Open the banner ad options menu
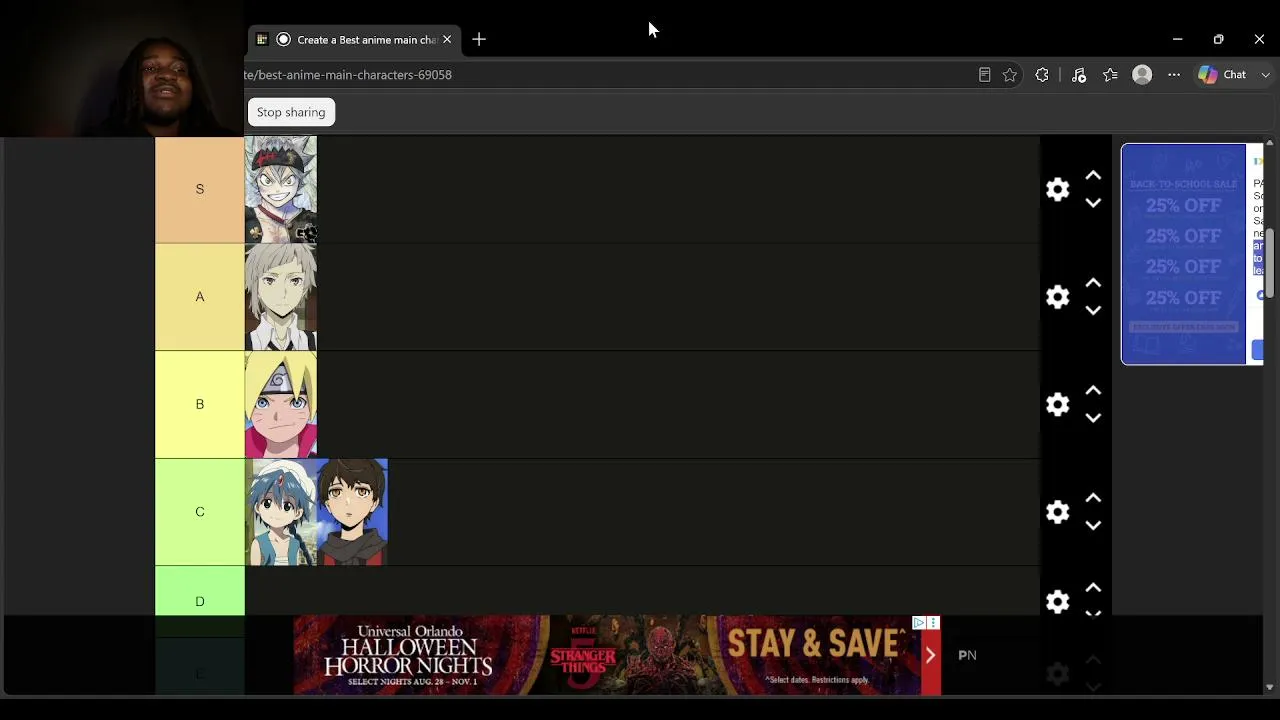The width and height of the screenshot is (1280, 720). point(933,623)
